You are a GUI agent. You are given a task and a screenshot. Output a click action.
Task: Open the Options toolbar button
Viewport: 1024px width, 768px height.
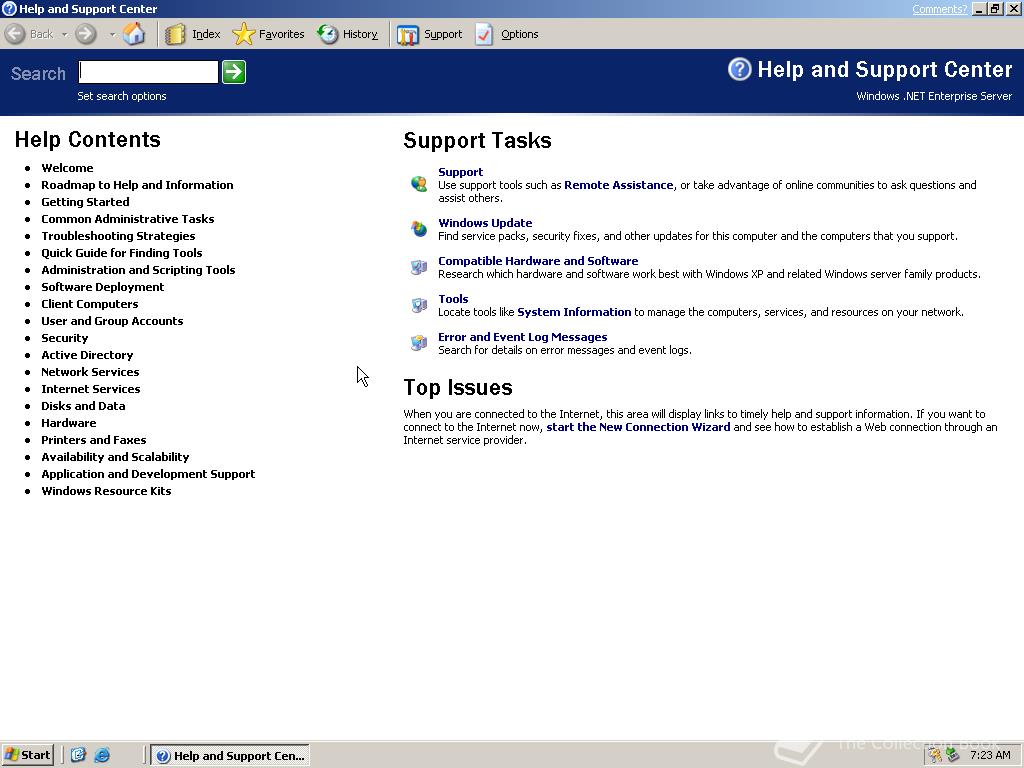507,34
